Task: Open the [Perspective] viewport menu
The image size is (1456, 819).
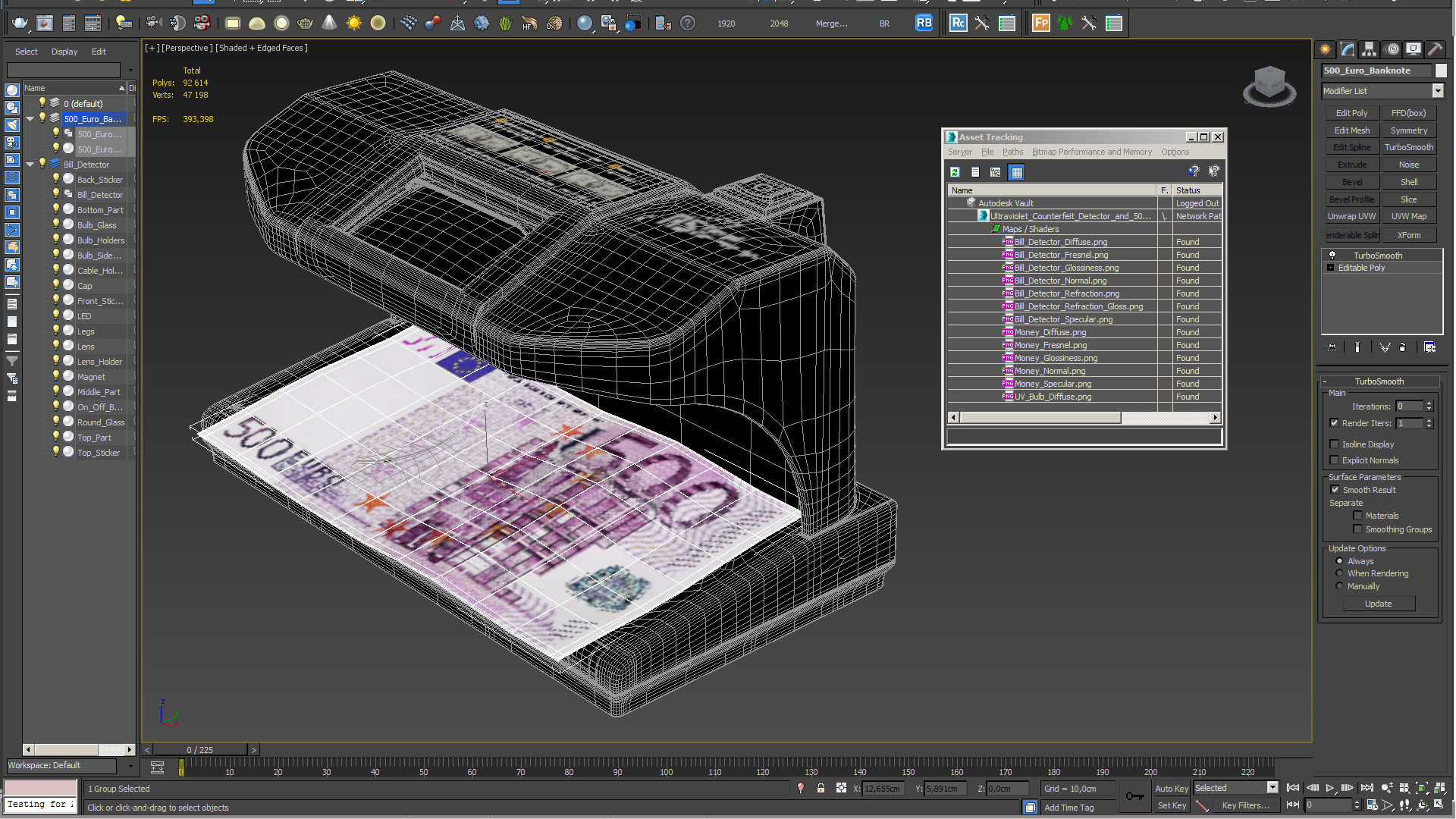Action: click(187, 48)
